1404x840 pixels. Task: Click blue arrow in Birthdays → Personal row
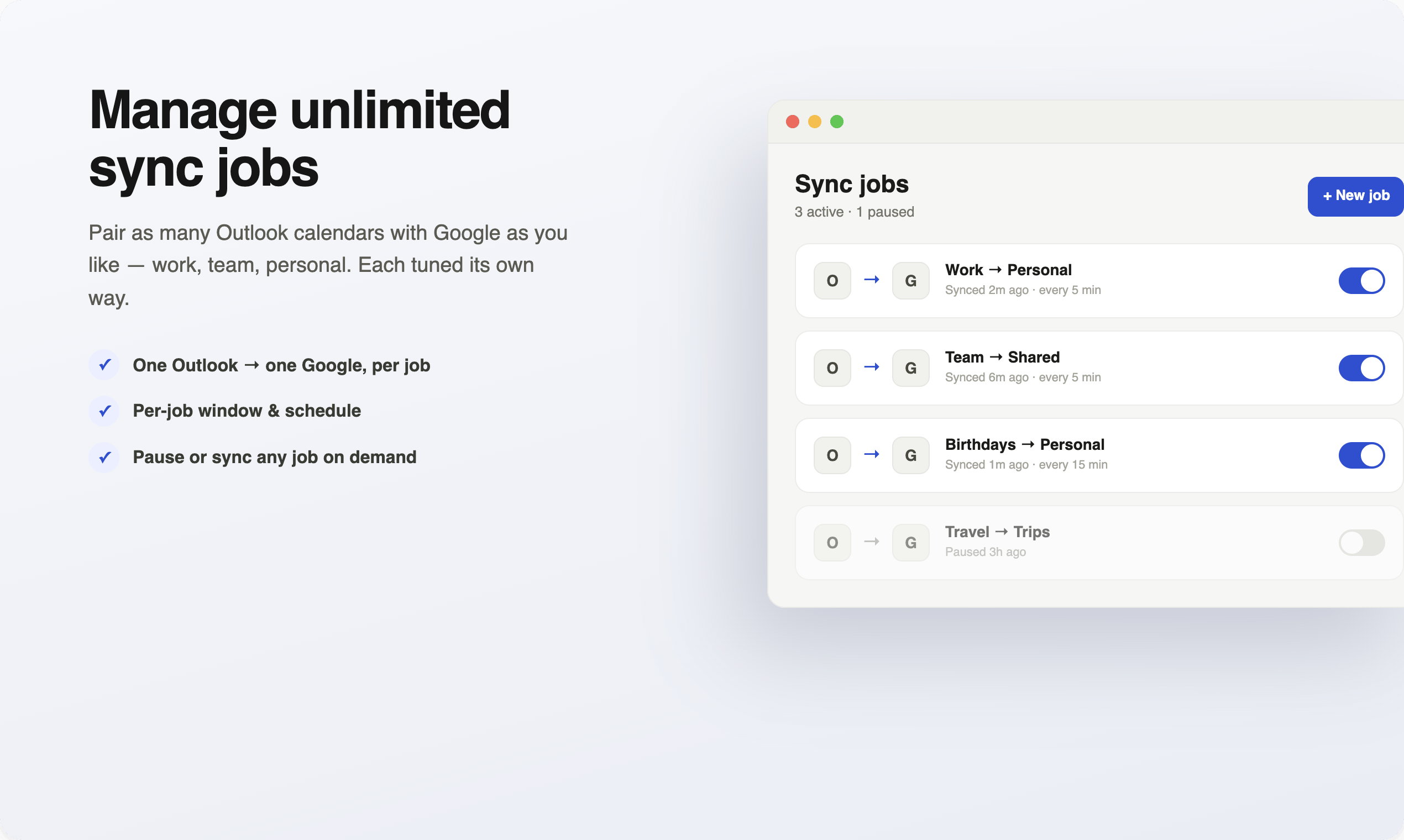click(x=871, y=454)
